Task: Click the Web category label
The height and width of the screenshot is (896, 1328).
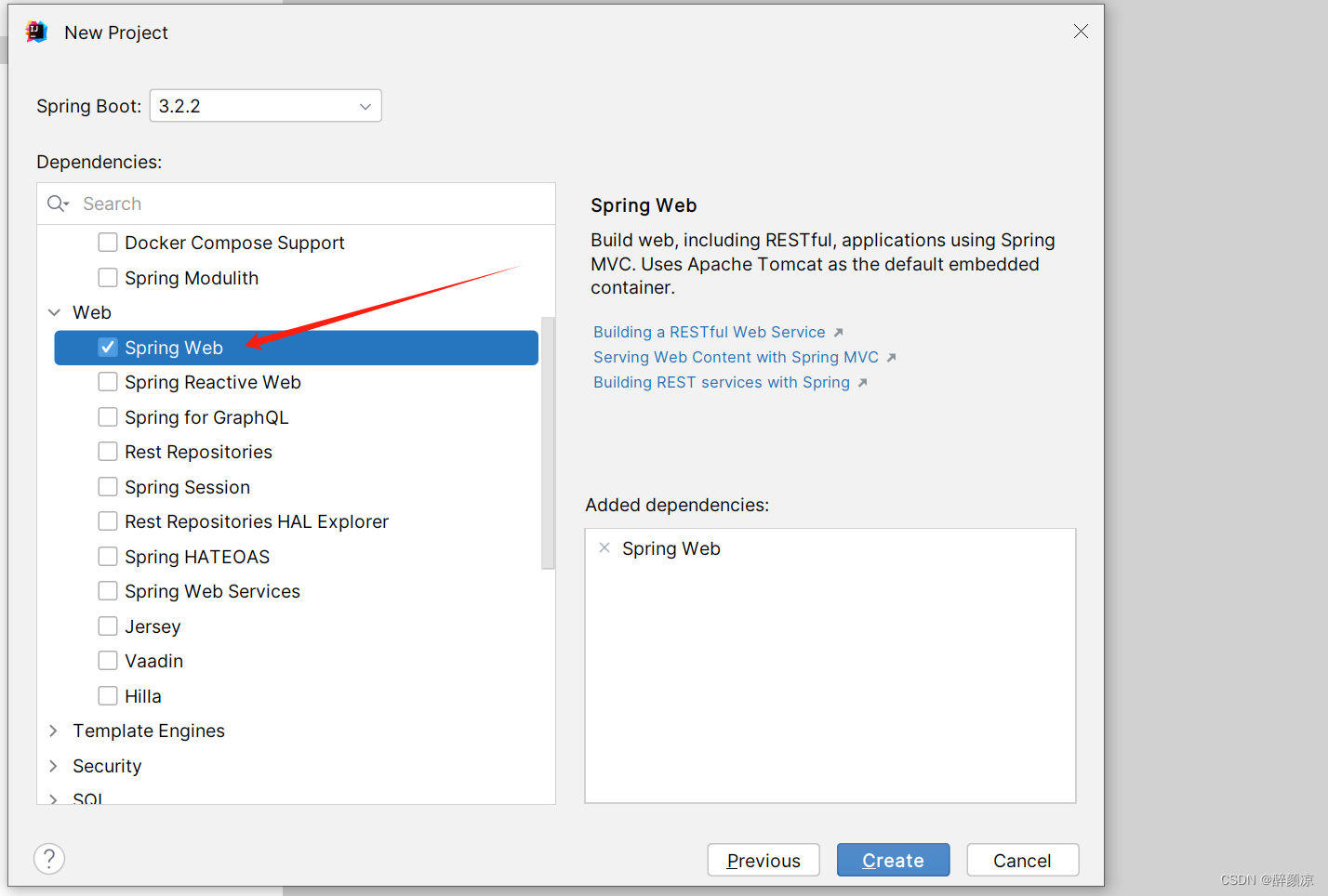Action: pyautogui.click(x=92, y=312)
